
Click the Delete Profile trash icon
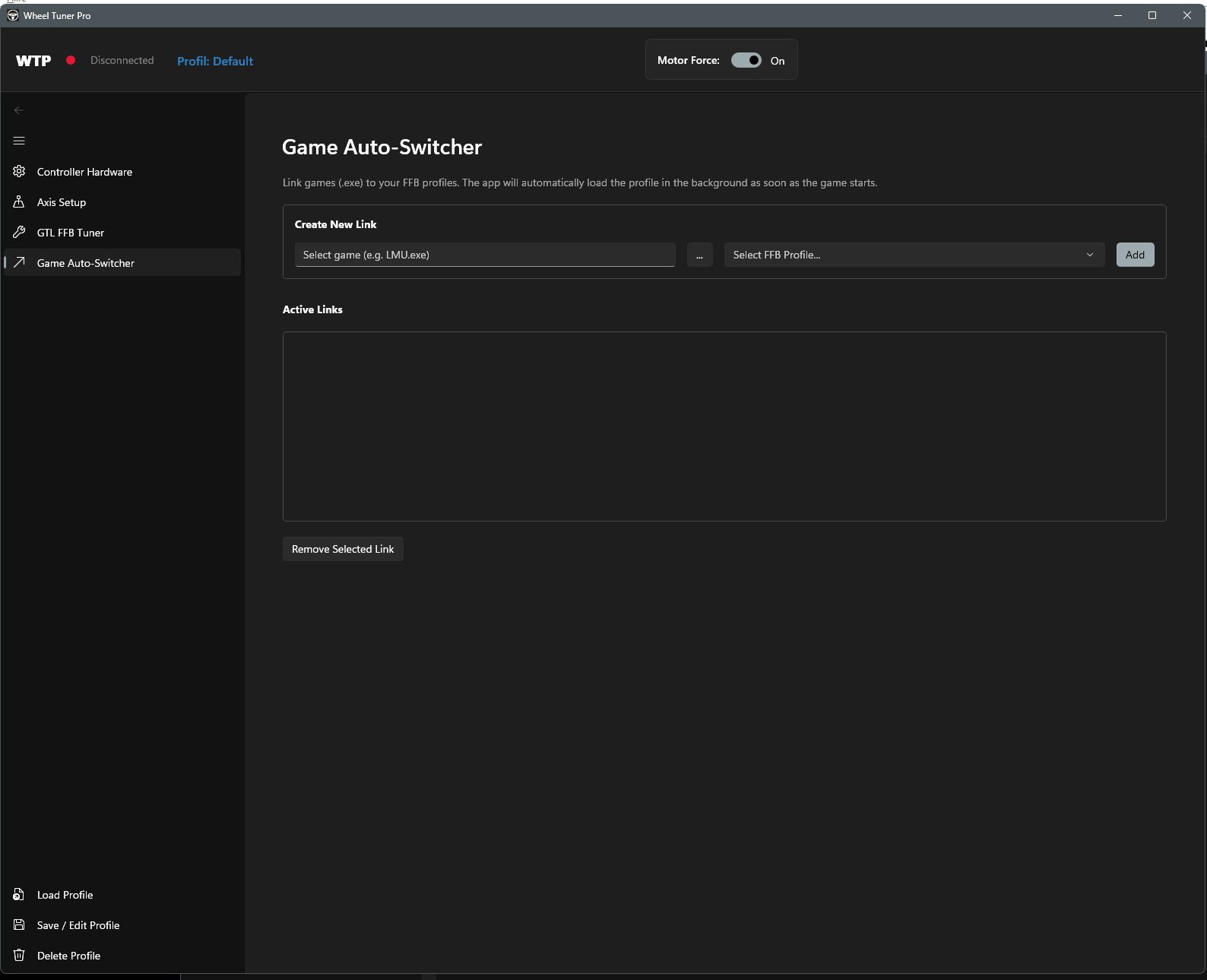pos(19,955)
